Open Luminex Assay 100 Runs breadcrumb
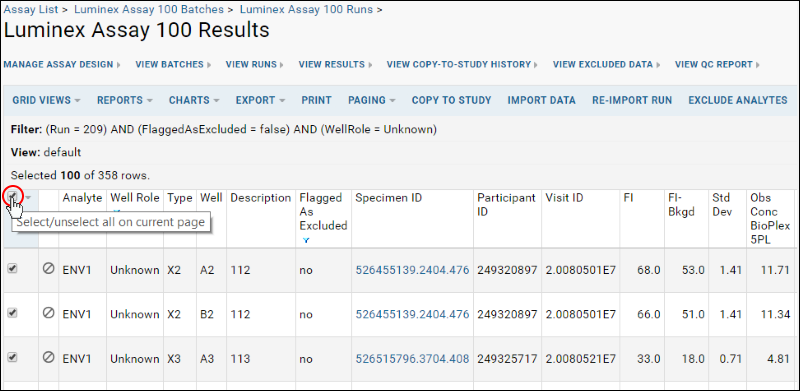 (307, 9)
